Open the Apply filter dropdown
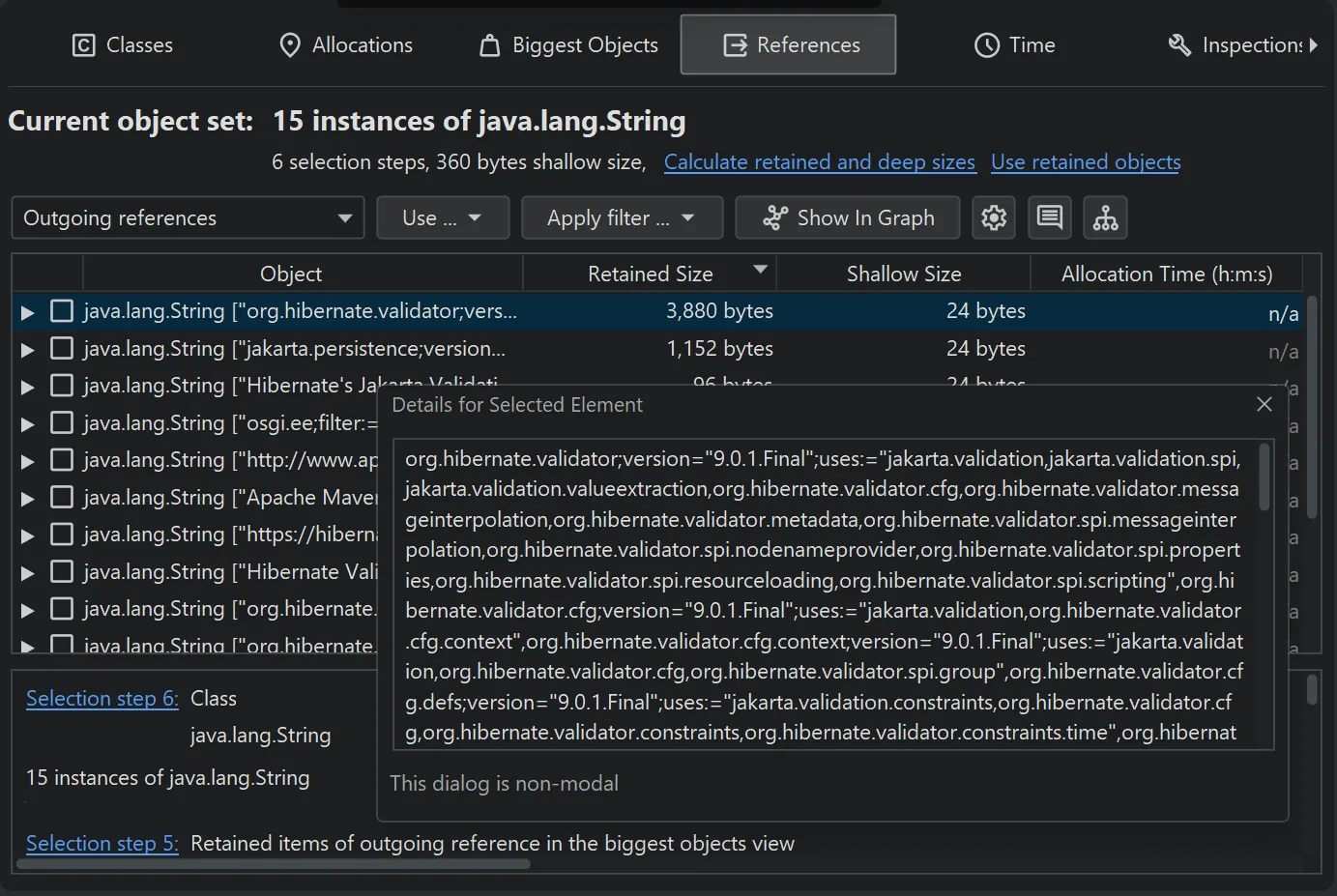Screen dimensions: 1337x896 (x=622, y=217)
